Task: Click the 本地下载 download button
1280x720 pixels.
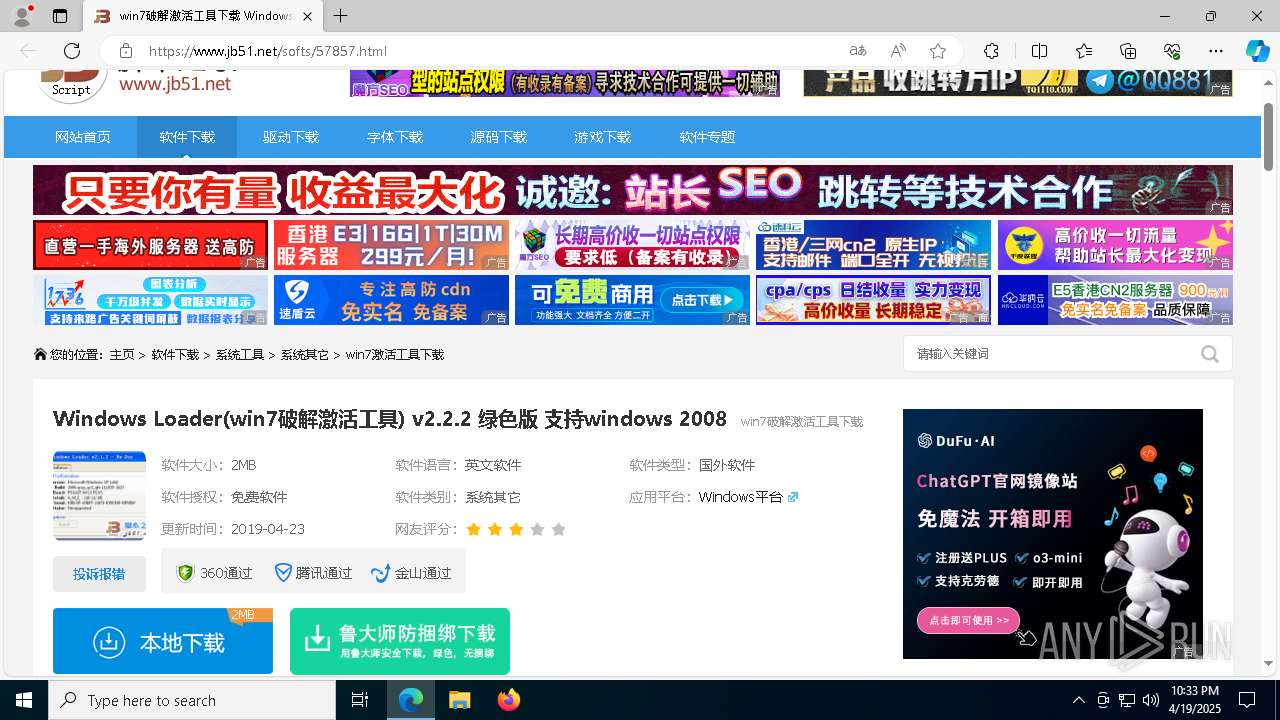Action: tap(163, 641)
